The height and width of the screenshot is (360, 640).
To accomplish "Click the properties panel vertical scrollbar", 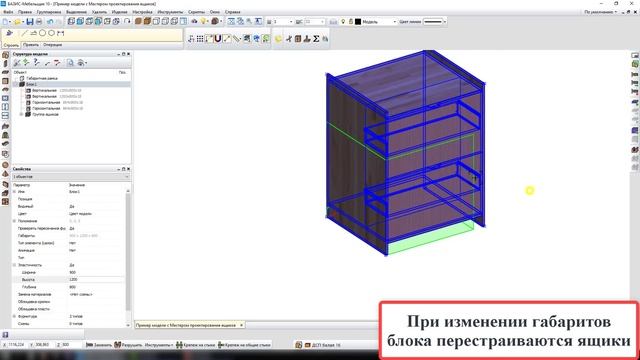I will [x=128, y=253].
